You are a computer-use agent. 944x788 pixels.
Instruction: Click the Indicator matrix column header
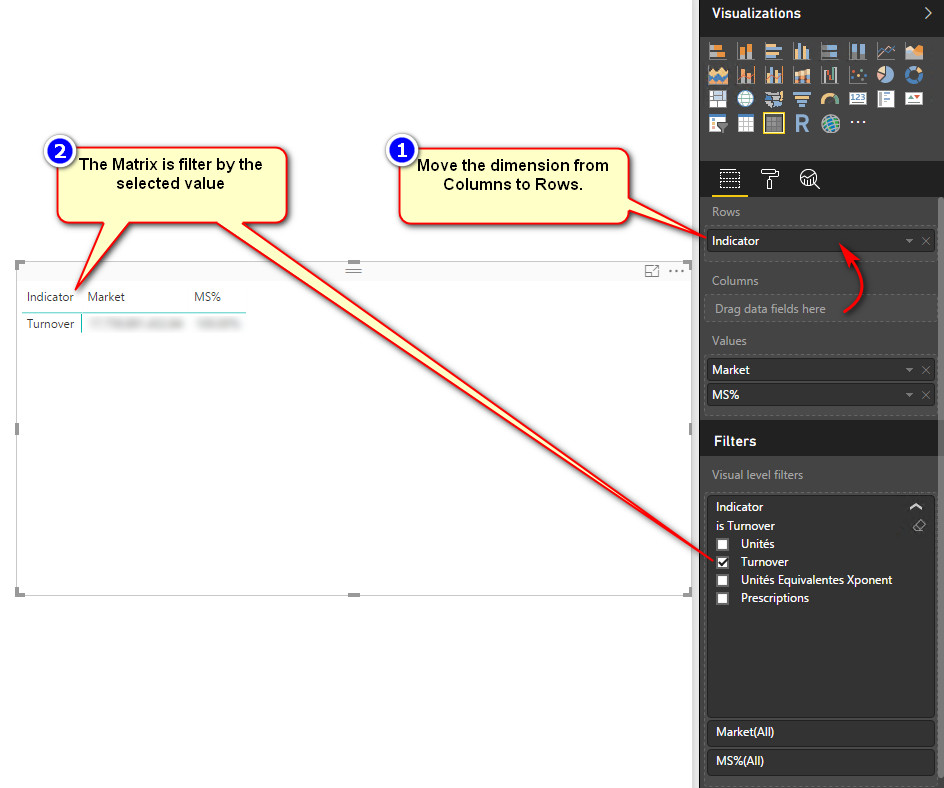(50, 297)
